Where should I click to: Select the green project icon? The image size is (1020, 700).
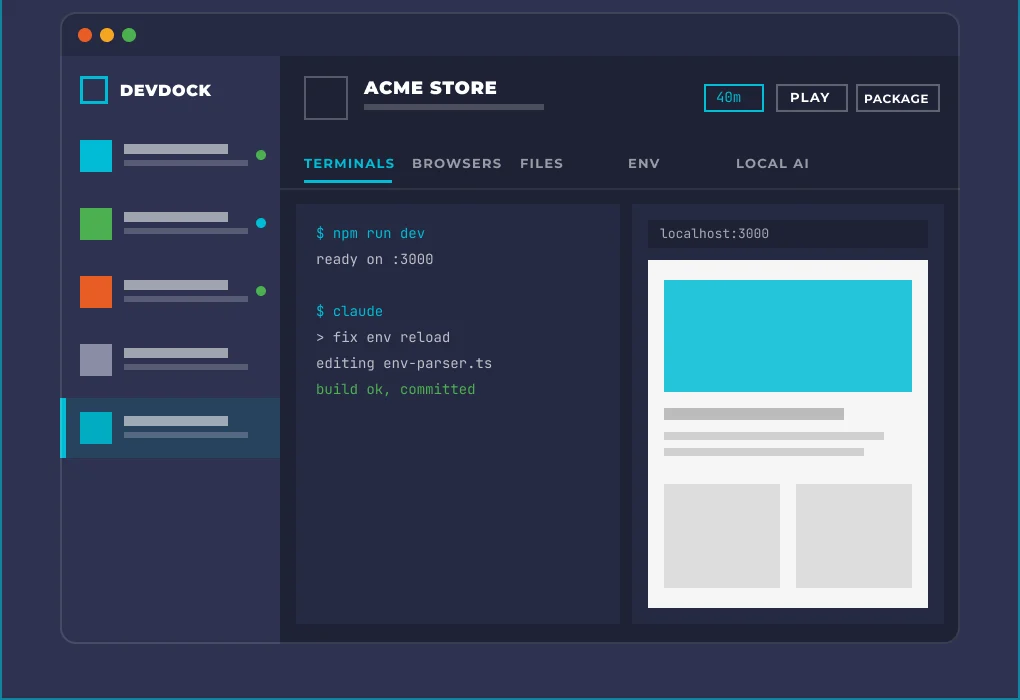tap(96, 224)
